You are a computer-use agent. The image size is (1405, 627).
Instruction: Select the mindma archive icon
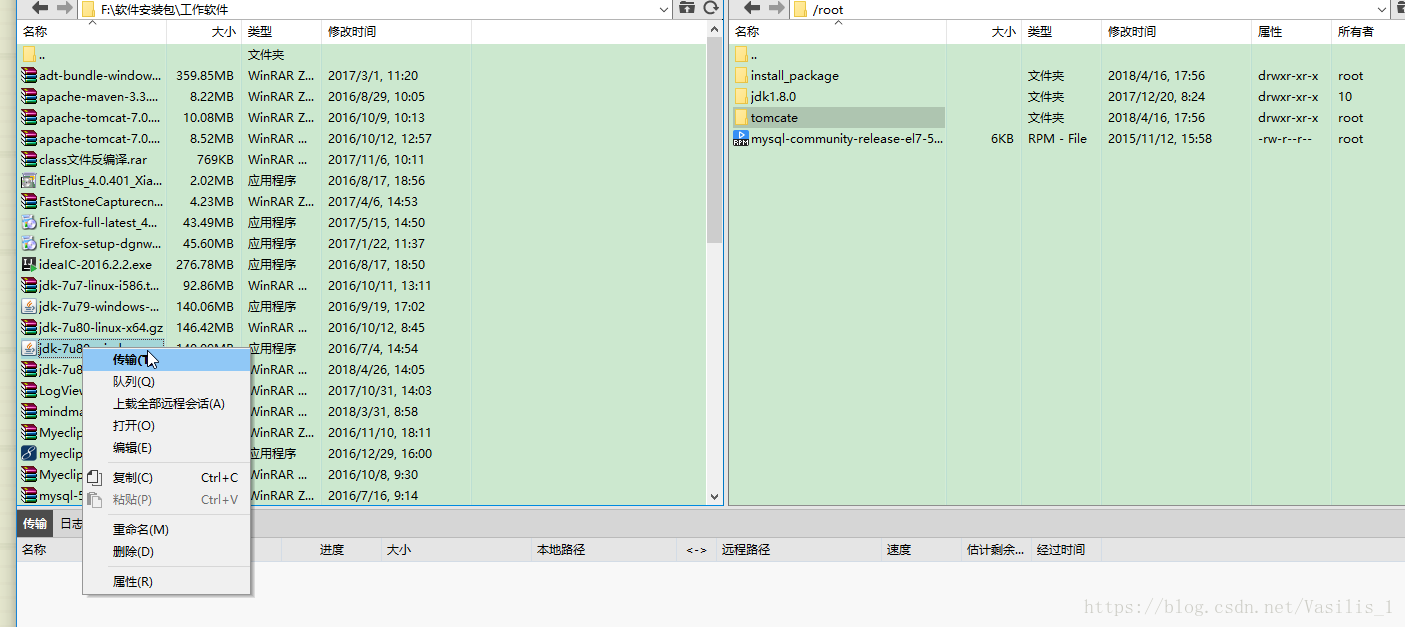click(x=29, y=412)
